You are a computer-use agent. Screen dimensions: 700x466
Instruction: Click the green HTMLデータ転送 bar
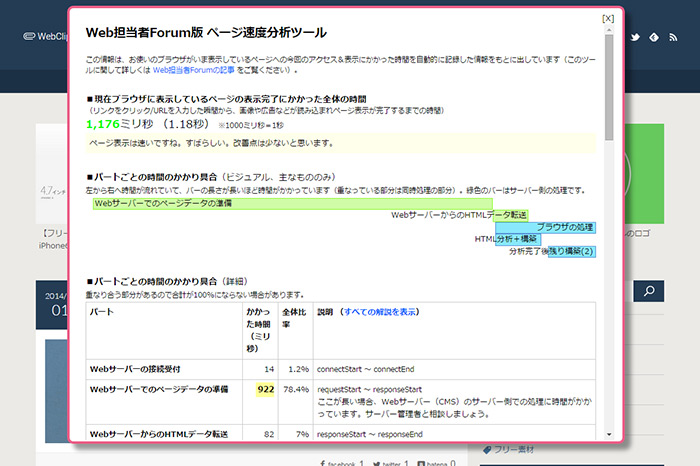pos(510,216)
